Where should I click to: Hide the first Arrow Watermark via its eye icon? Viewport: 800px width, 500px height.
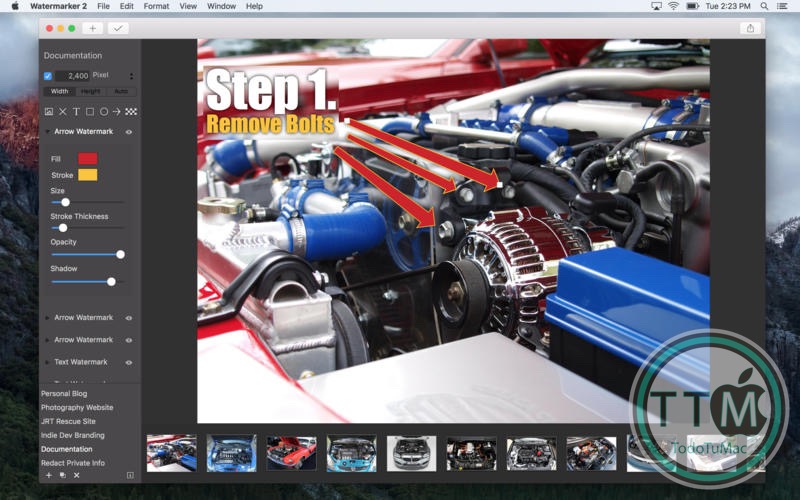pos(129,132)
